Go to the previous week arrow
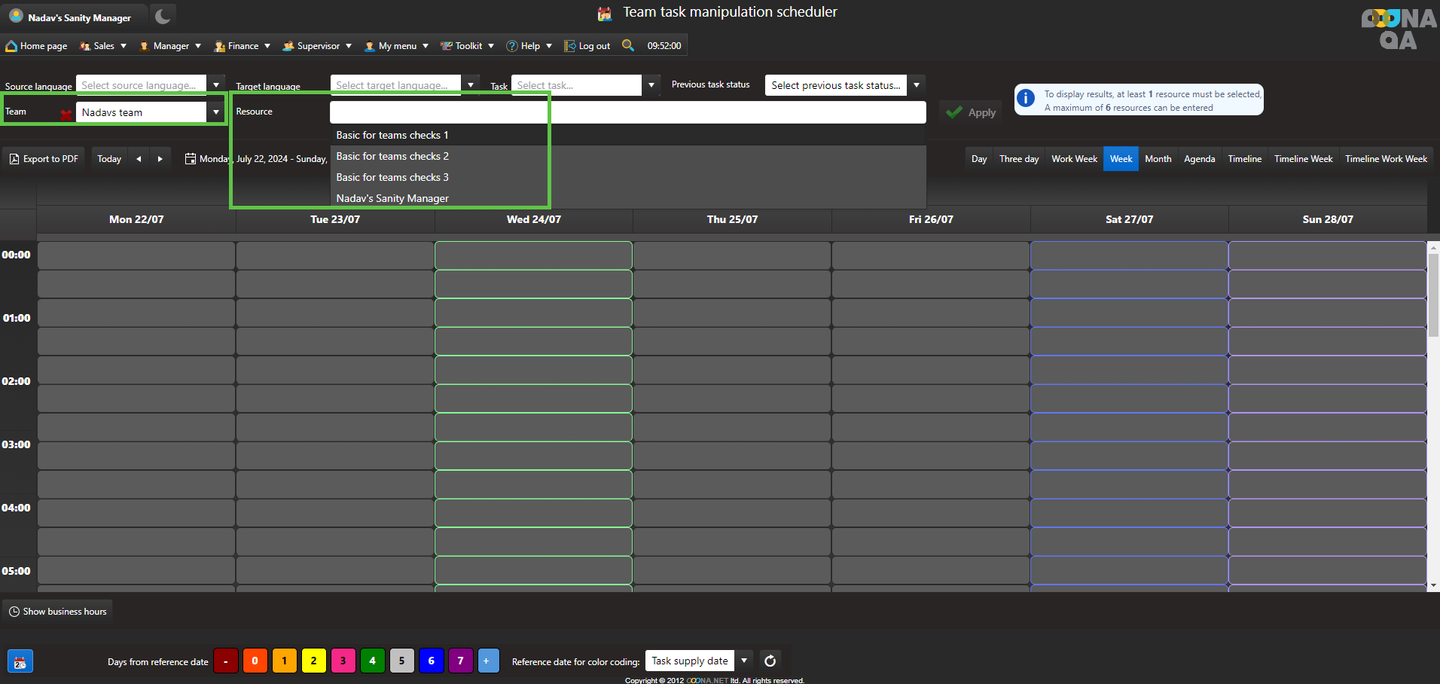 tap(139, 159)
